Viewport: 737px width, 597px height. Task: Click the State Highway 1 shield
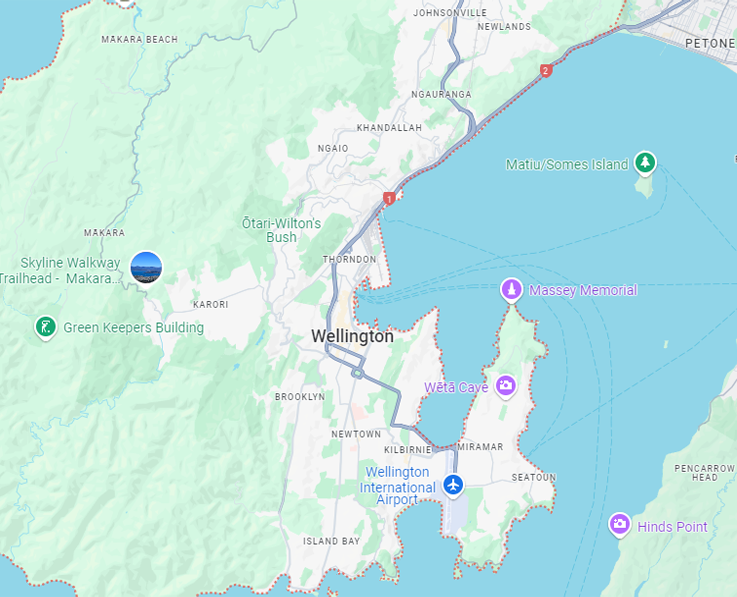(x=389, y=198)
